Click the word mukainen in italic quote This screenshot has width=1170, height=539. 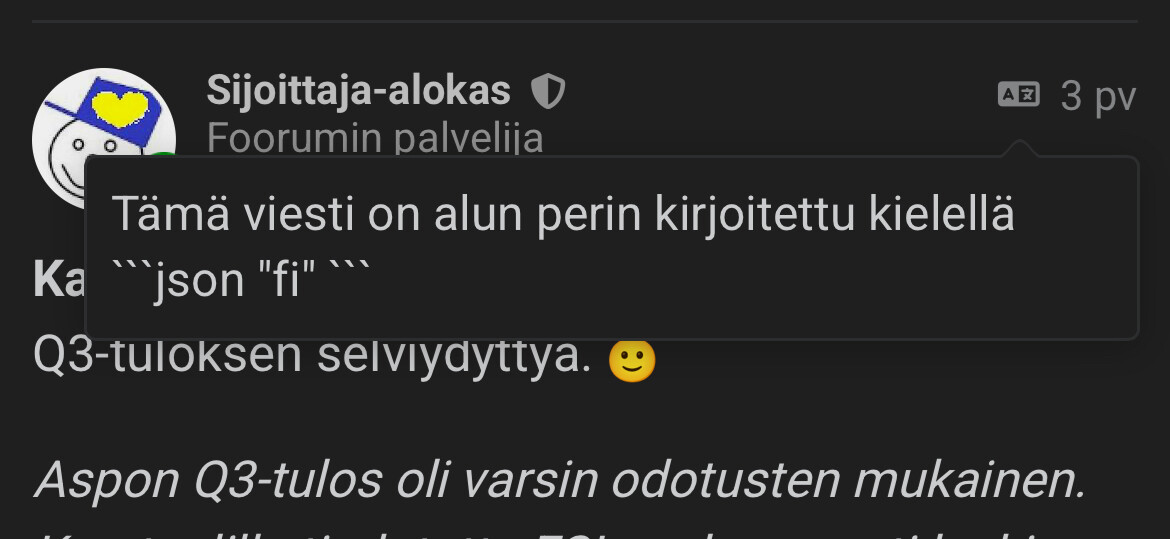(969, 480)
